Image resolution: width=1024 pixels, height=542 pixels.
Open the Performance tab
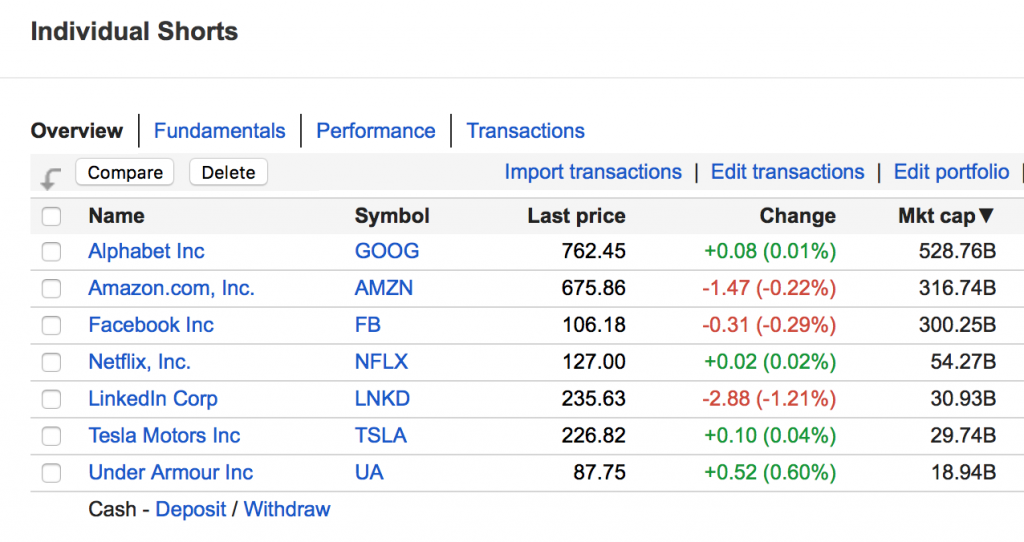[x=376, y=131]
